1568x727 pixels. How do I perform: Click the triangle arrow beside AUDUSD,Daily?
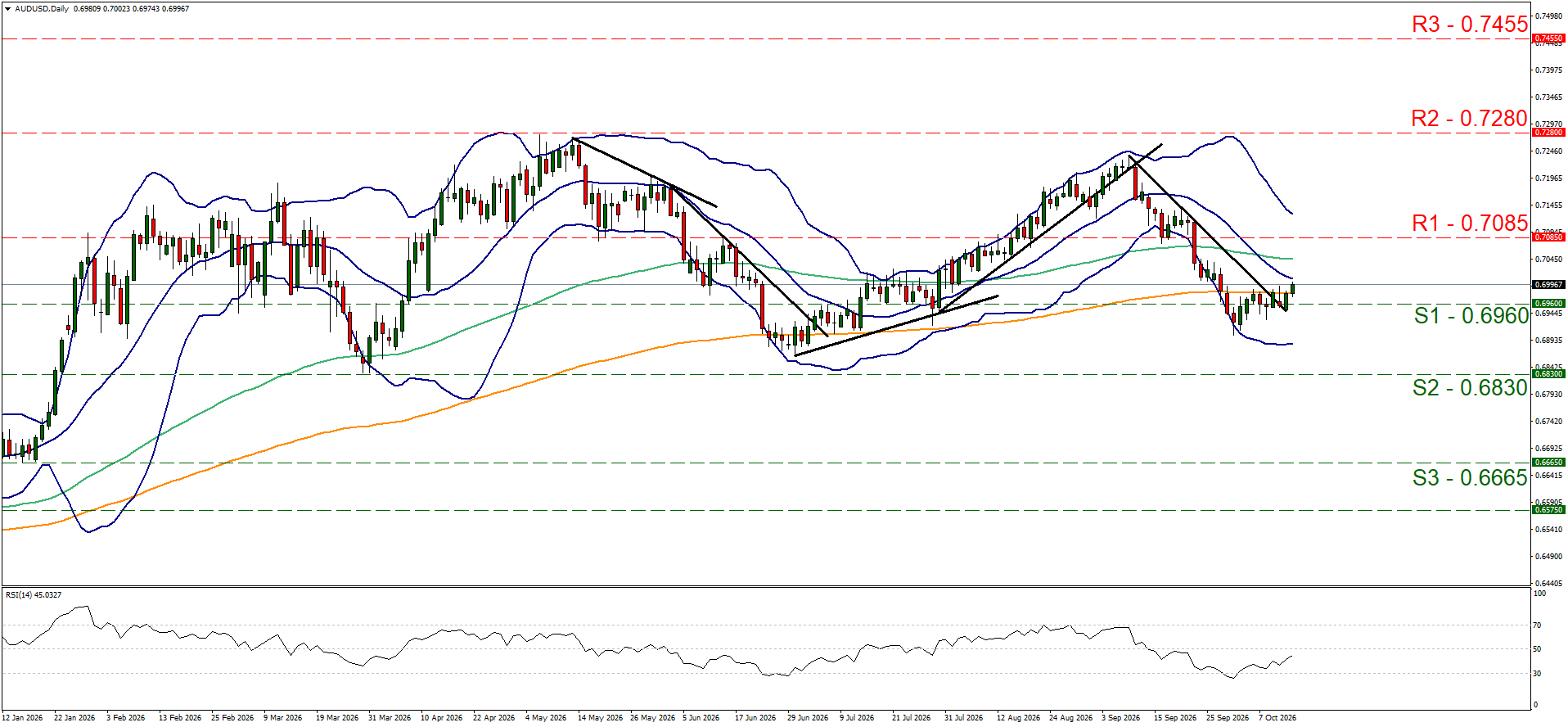coord(8,9)
